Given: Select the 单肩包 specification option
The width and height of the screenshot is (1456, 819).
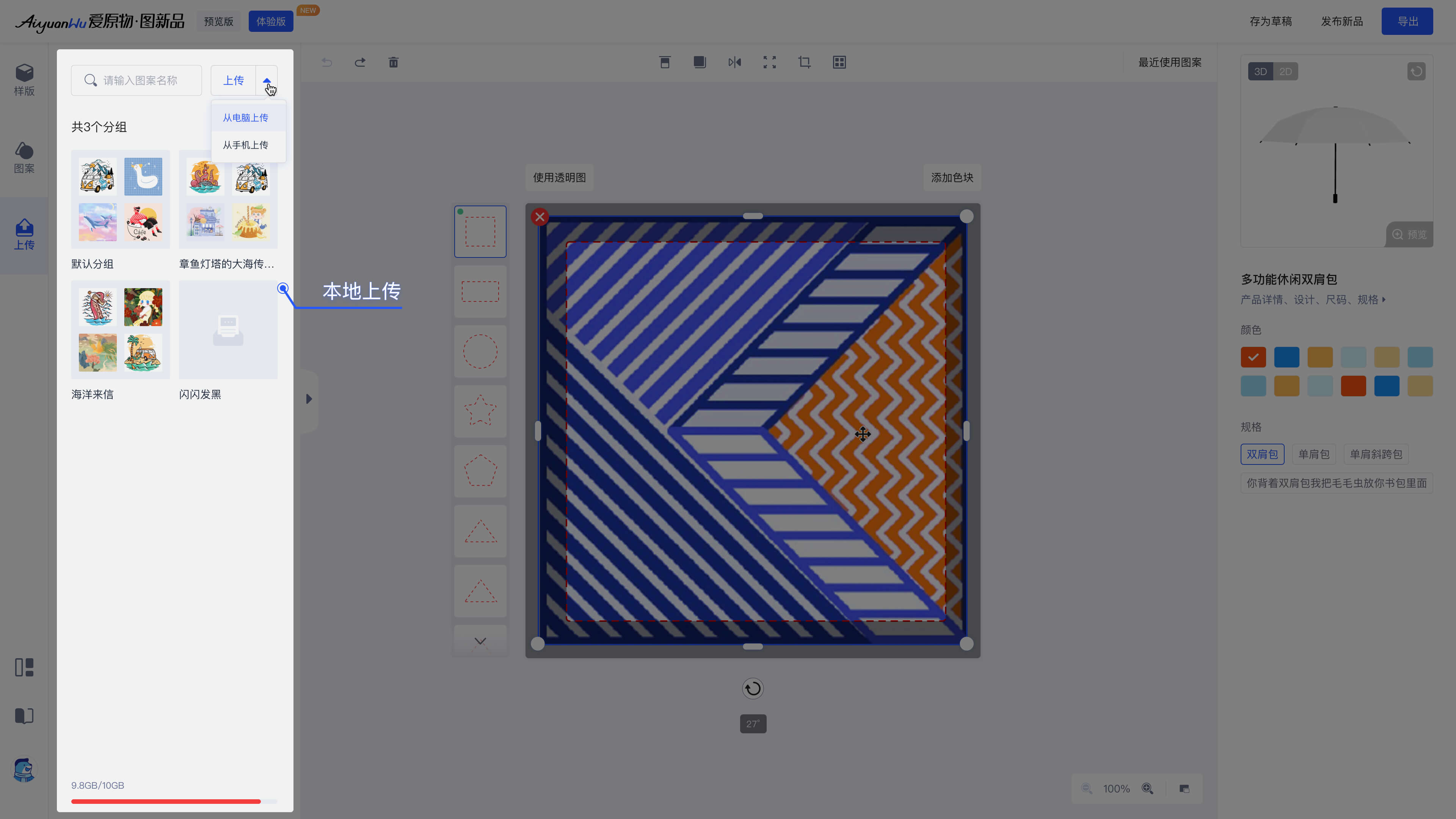Looking at the screenshot, I should click(x=1313, y=454).
